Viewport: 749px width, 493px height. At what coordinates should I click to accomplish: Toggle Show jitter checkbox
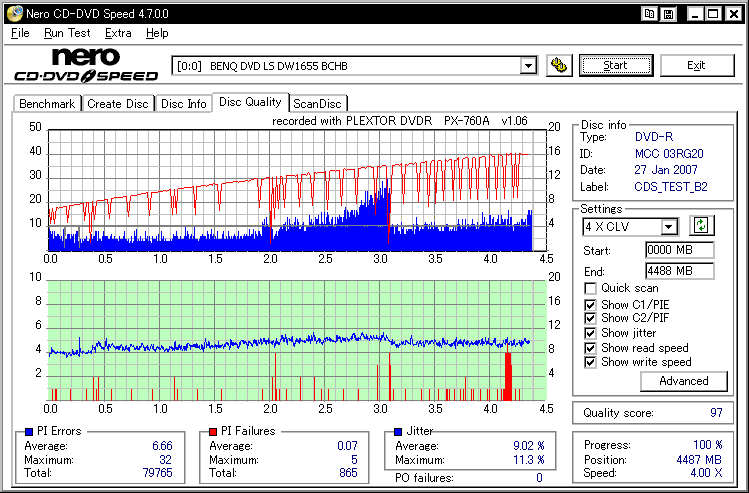pos(590,333)
